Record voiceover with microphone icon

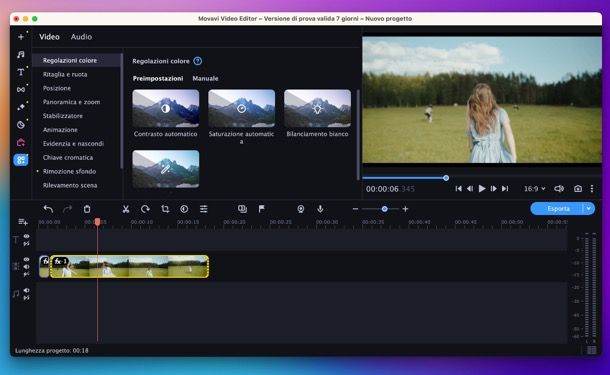(x=320, y=209)
